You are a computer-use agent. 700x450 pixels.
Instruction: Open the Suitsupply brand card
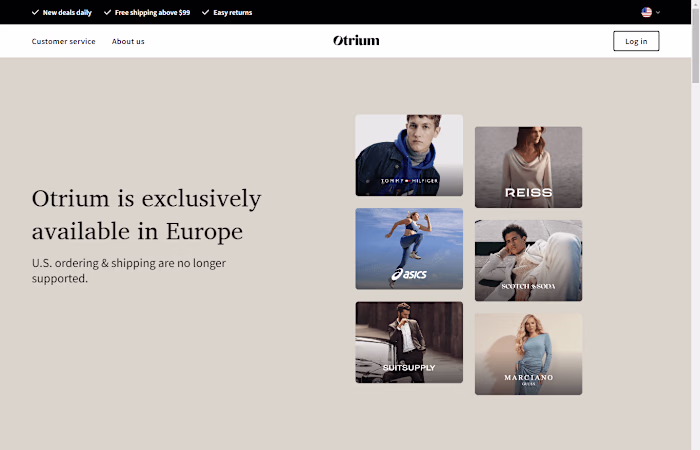[x=409, y=342]
